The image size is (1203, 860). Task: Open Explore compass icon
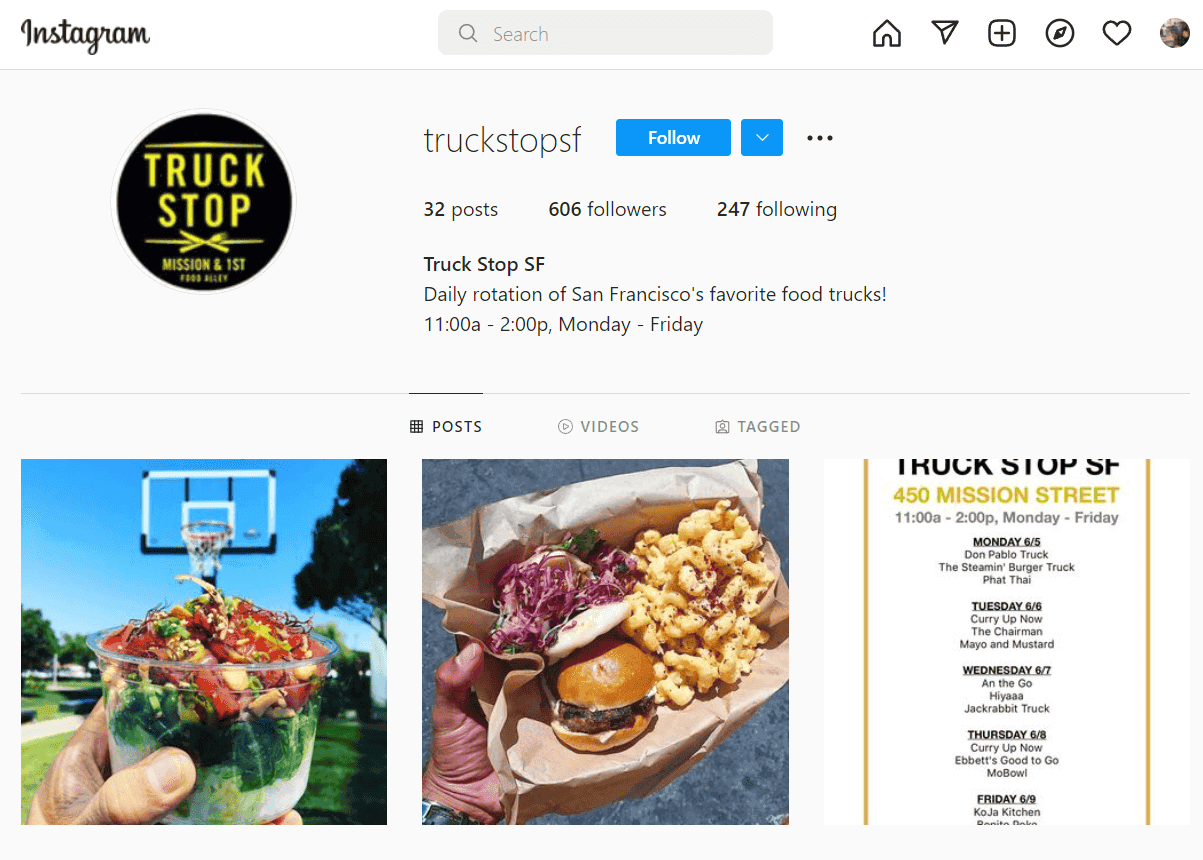(1060, 34)
